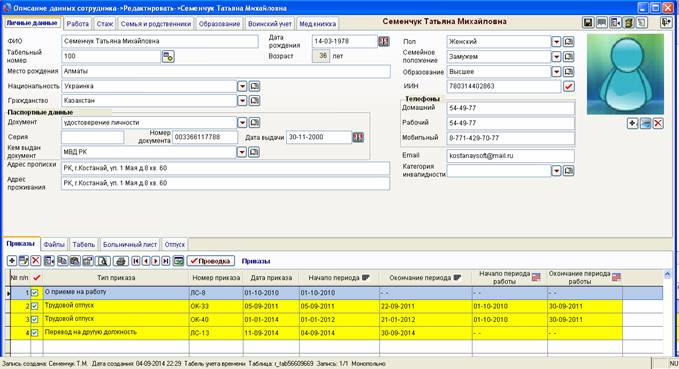
Task: Click the Email field kostanaysoft@mail.ru
Action: 511,155
